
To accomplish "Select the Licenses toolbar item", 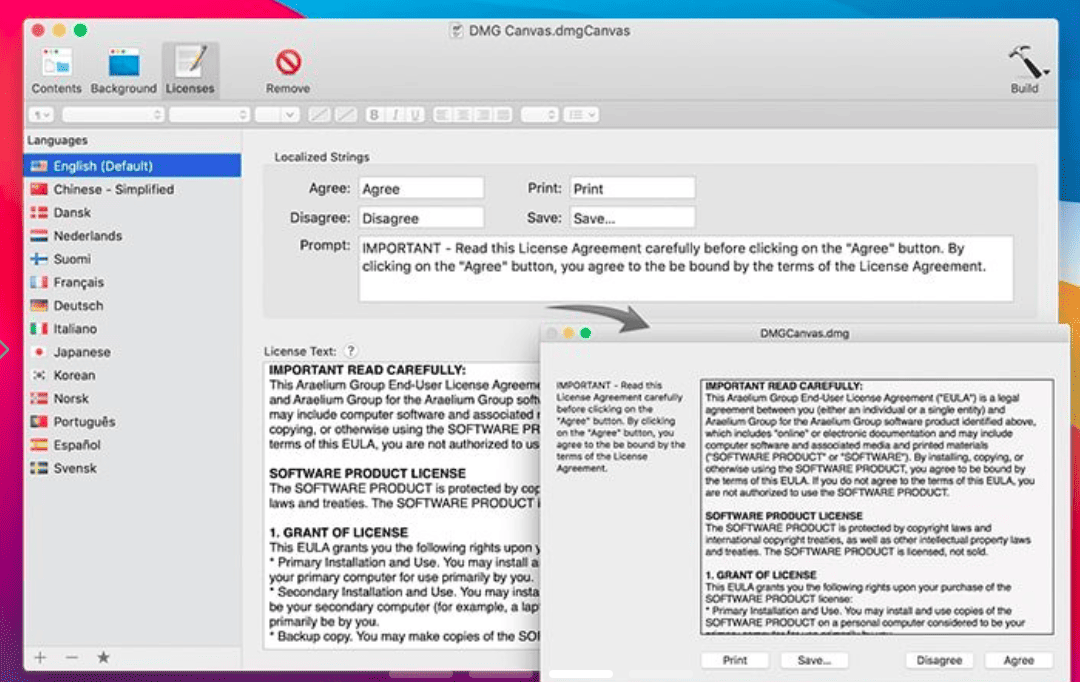I will point(190,70).
